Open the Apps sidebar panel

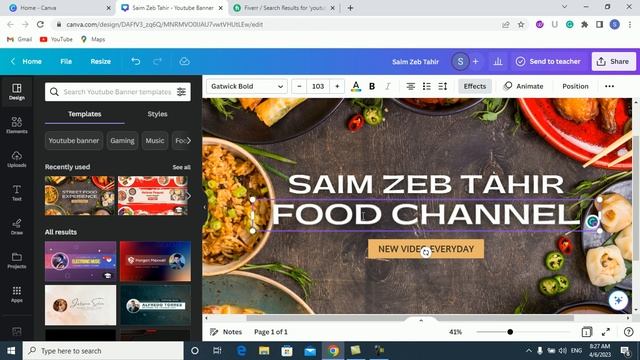17,294
